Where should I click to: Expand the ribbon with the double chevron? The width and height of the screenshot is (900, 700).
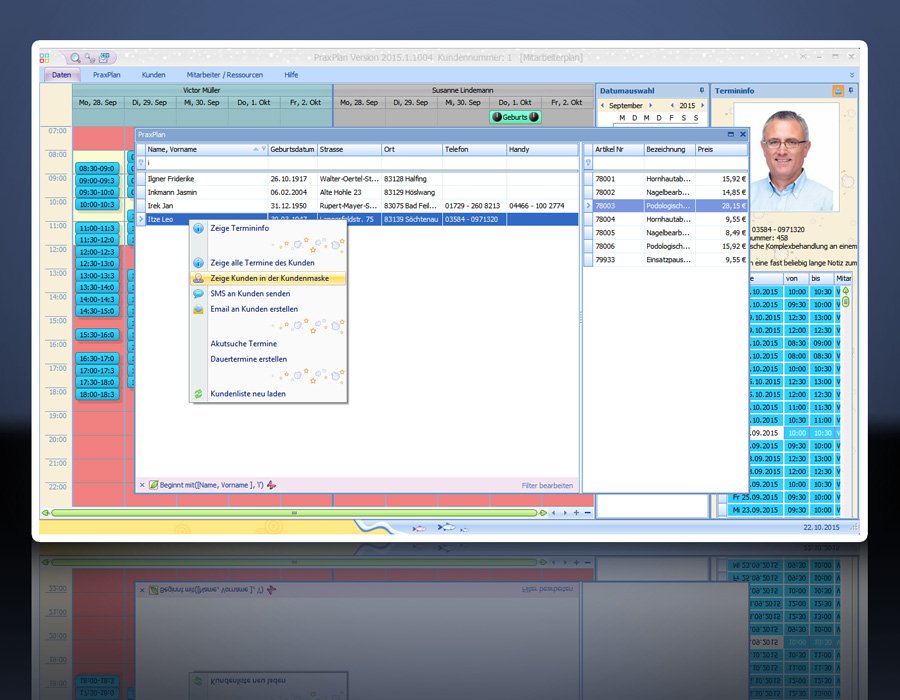click(852, 75)
